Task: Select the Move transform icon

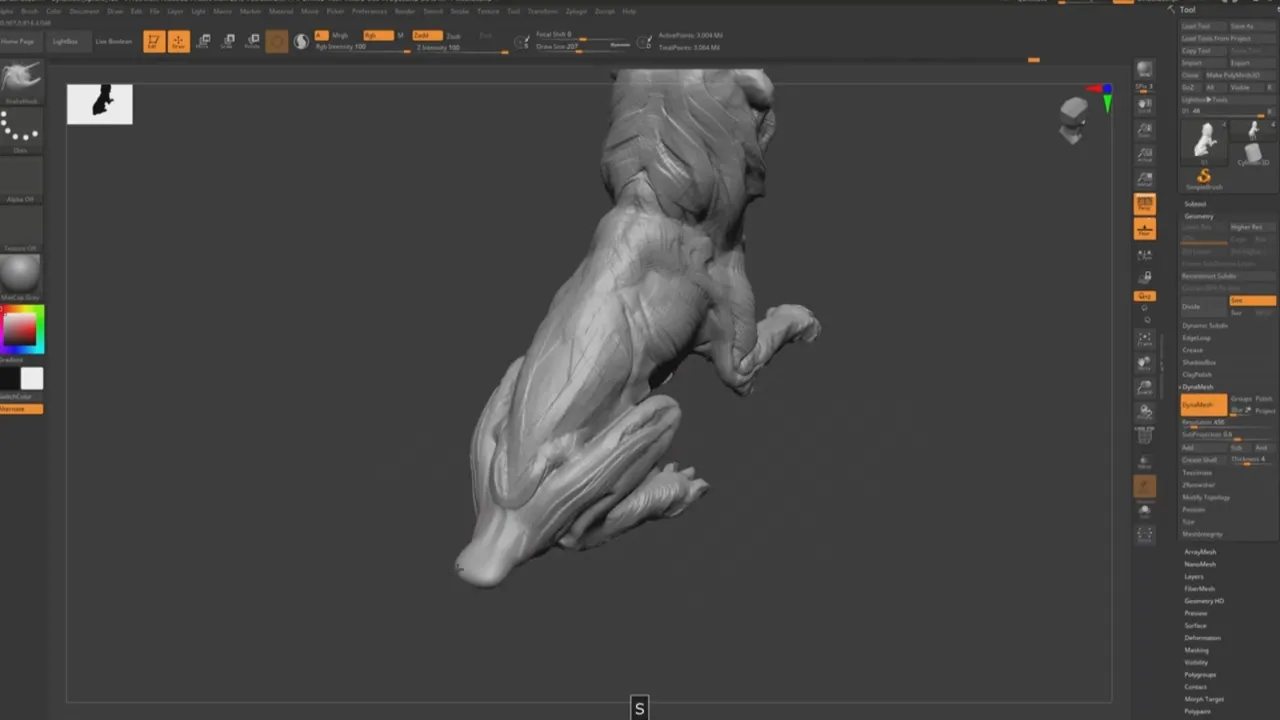Action: (x=203, y=41)
